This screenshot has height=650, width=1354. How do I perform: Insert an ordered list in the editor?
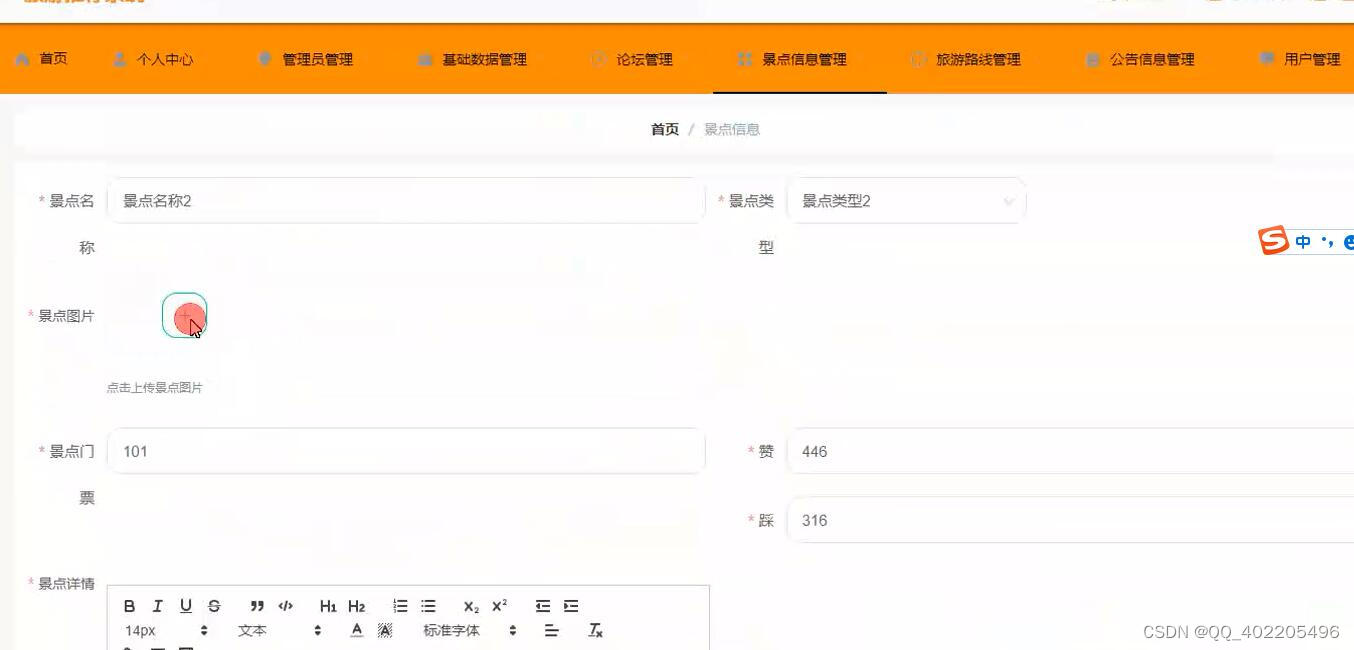tap(398, 605)
